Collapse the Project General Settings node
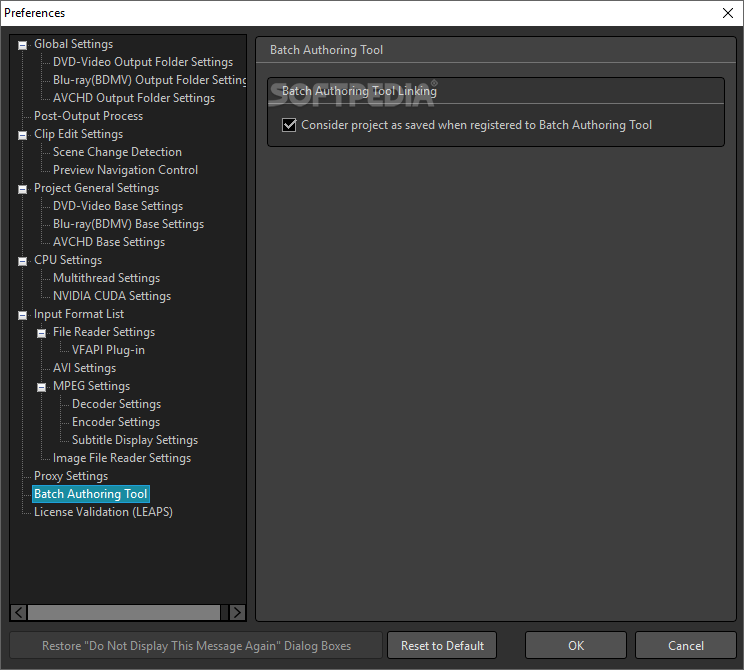The height and width of the screenshot is (670, 744). click(22, 190)
